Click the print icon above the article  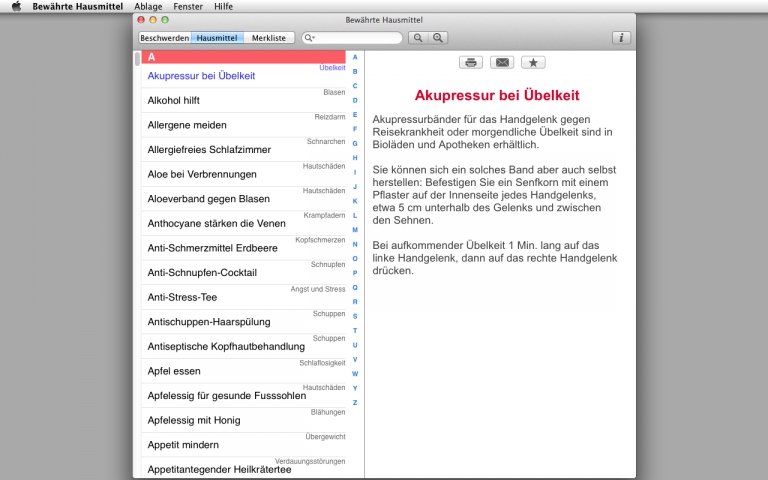[x=471, y=62]
